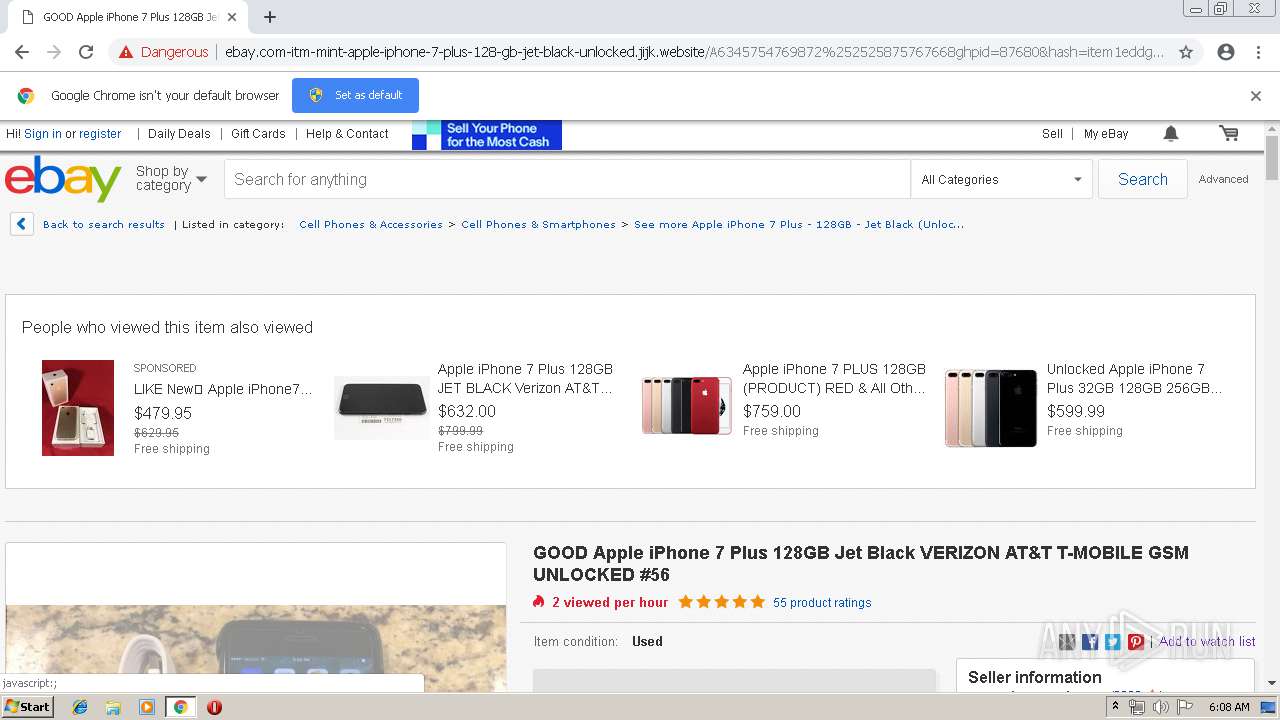Open the Shop by category dropdown

171,179
